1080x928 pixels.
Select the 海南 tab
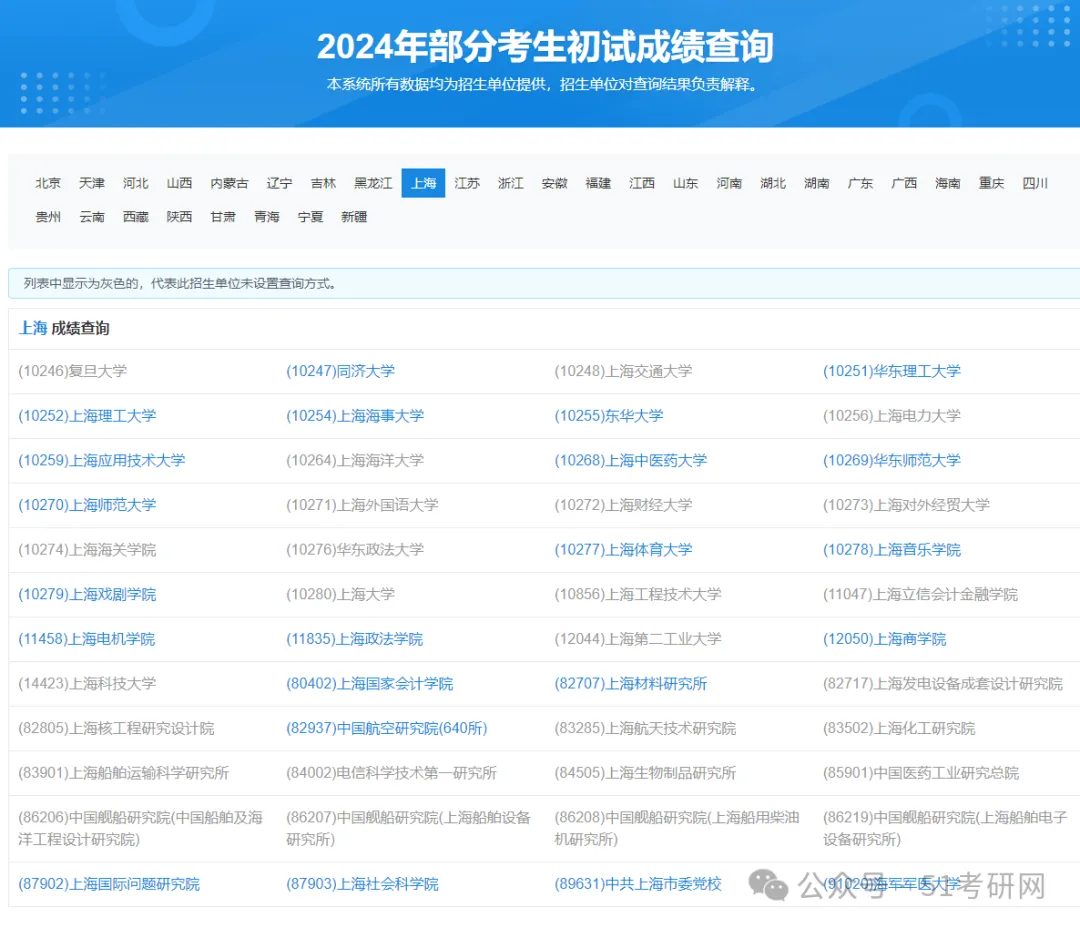click(948, 183)
